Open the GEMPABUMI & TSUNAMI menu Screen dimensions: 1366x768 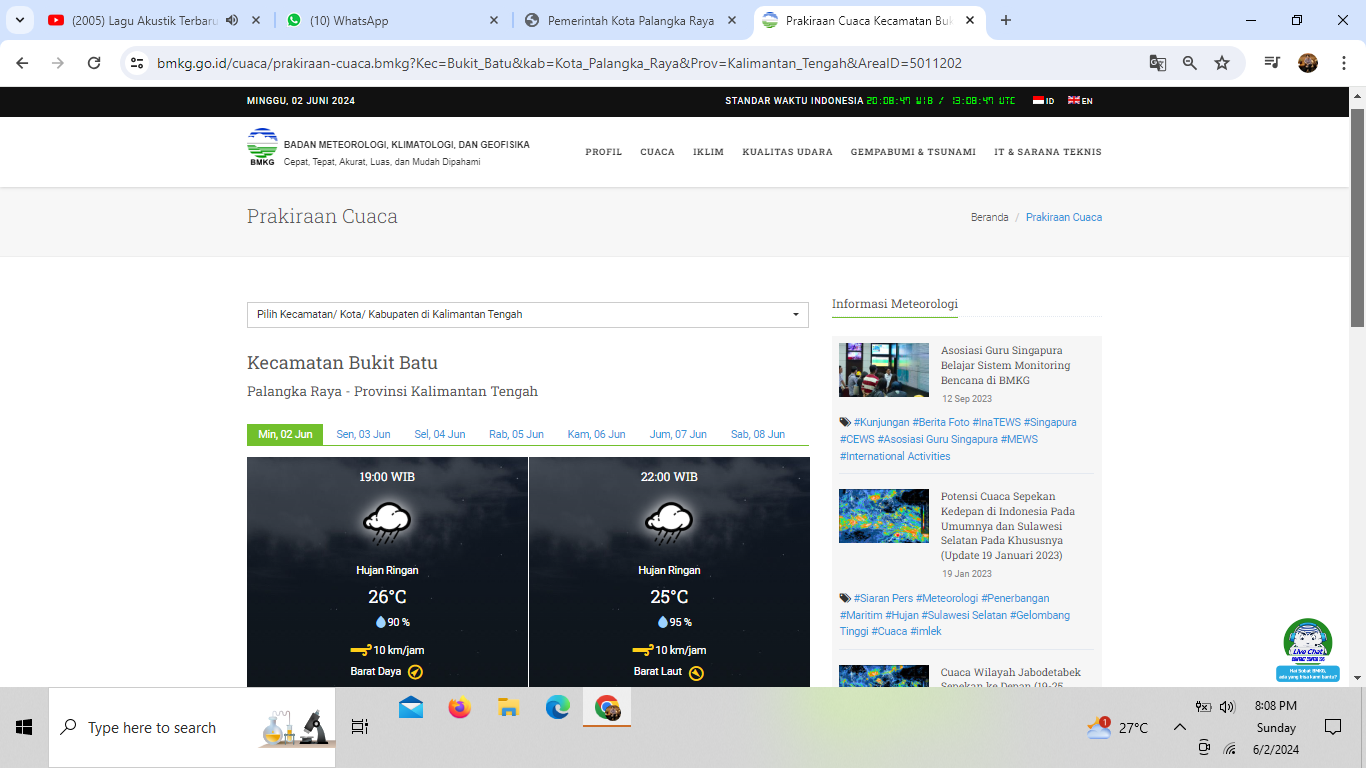tap(913, 152)
